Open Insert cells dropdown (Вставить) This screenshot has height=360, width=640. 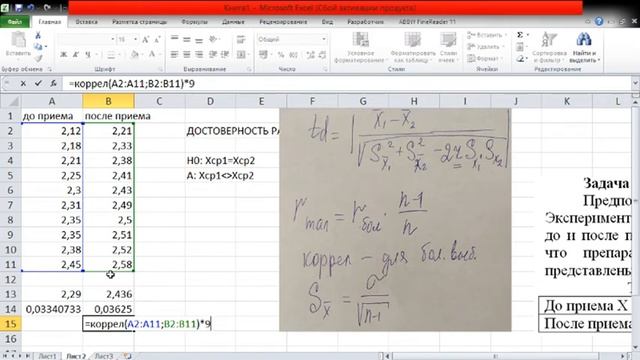[487, 35]
